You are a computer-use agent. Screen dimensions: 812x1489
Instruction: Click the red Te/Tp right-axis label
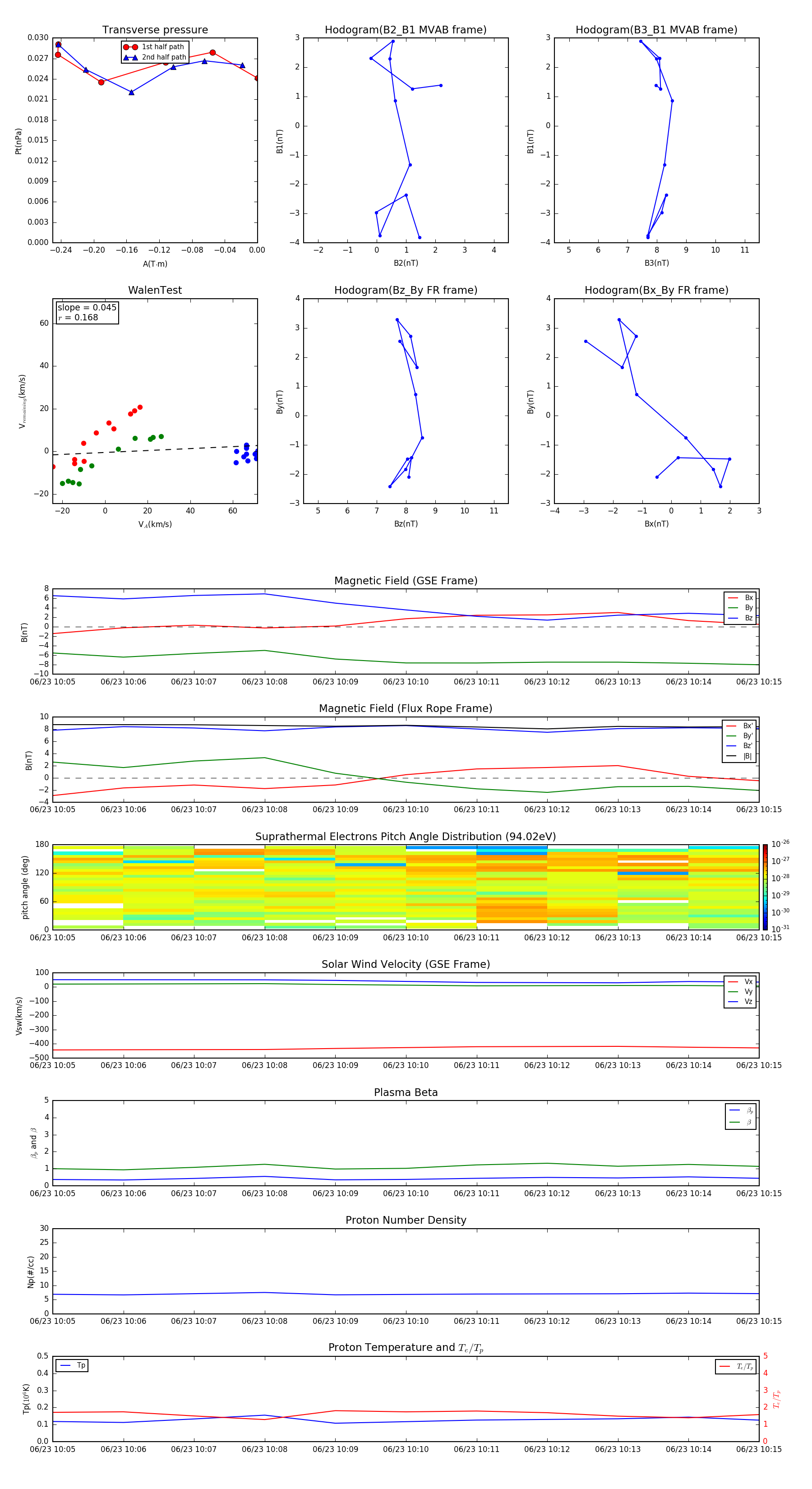(x=777, y=1399)
